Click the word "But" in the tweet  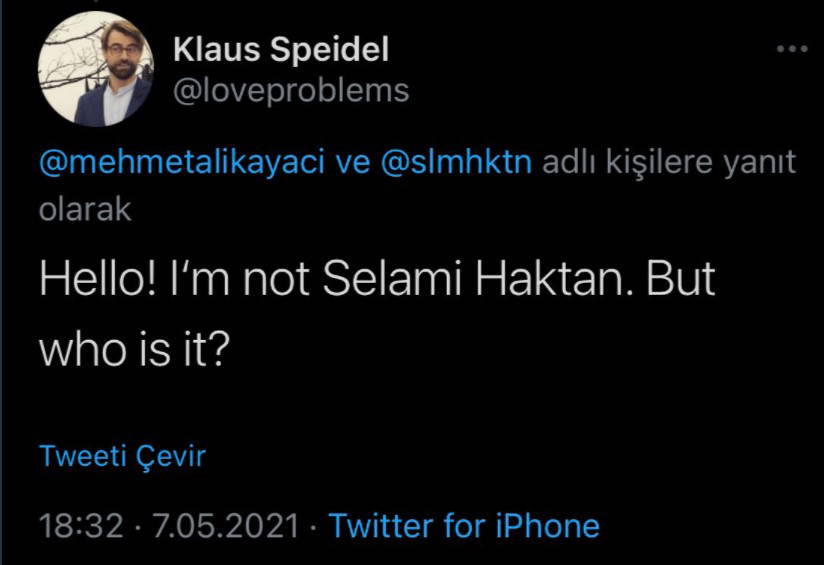682,281
